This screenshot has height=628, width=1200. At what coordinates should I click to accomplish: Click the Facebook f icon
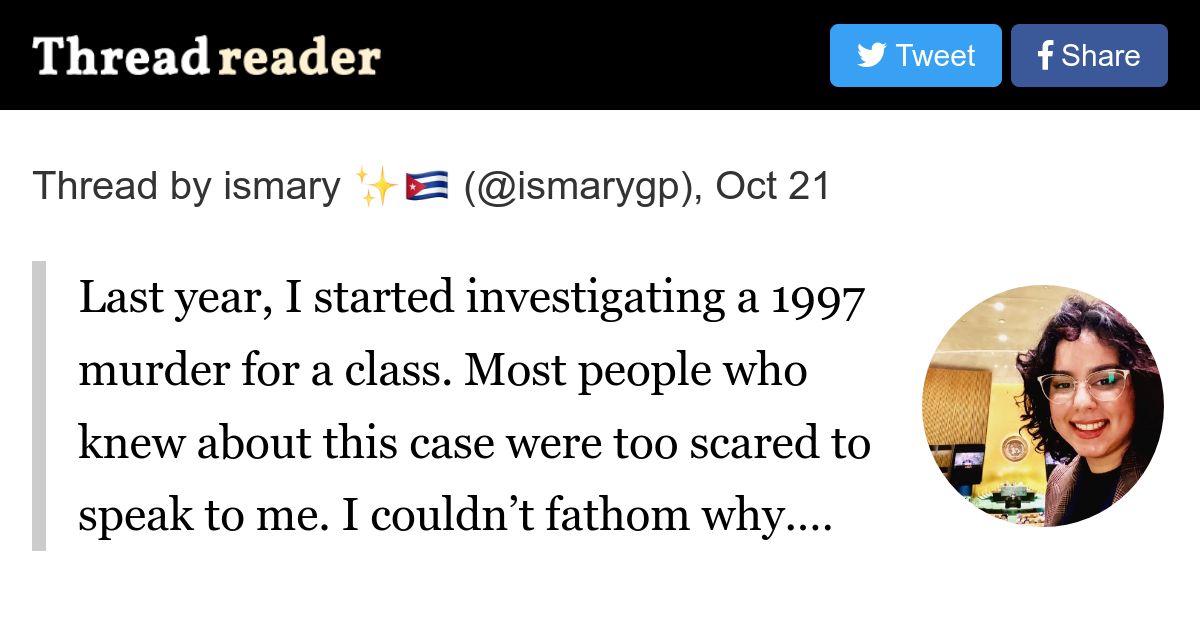[x=1045, y=55]
